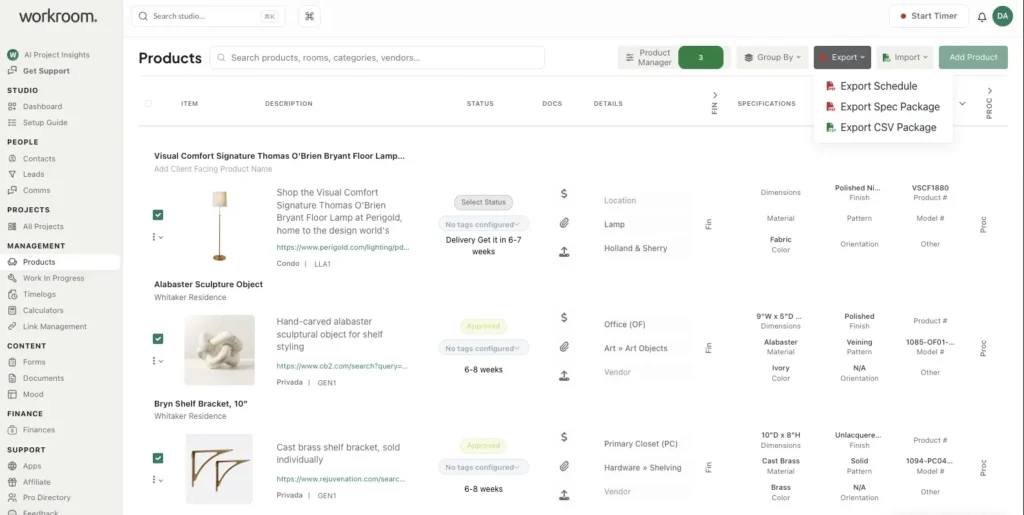
Task: Uncheck the Bryn Shelf Bracket checkbox
Action: coord(158,458)
